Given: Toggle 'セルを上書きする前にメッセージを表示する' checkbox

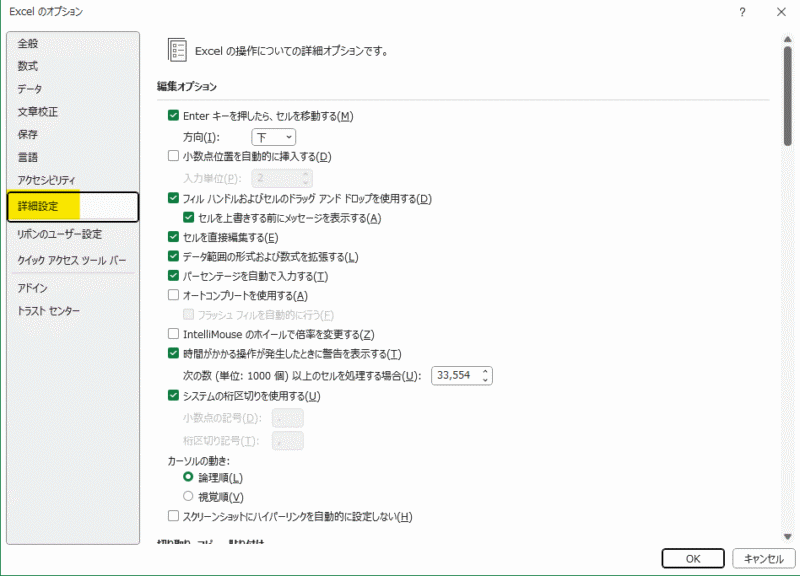Looking at the screenshot, I should click(x=189, y=217).
